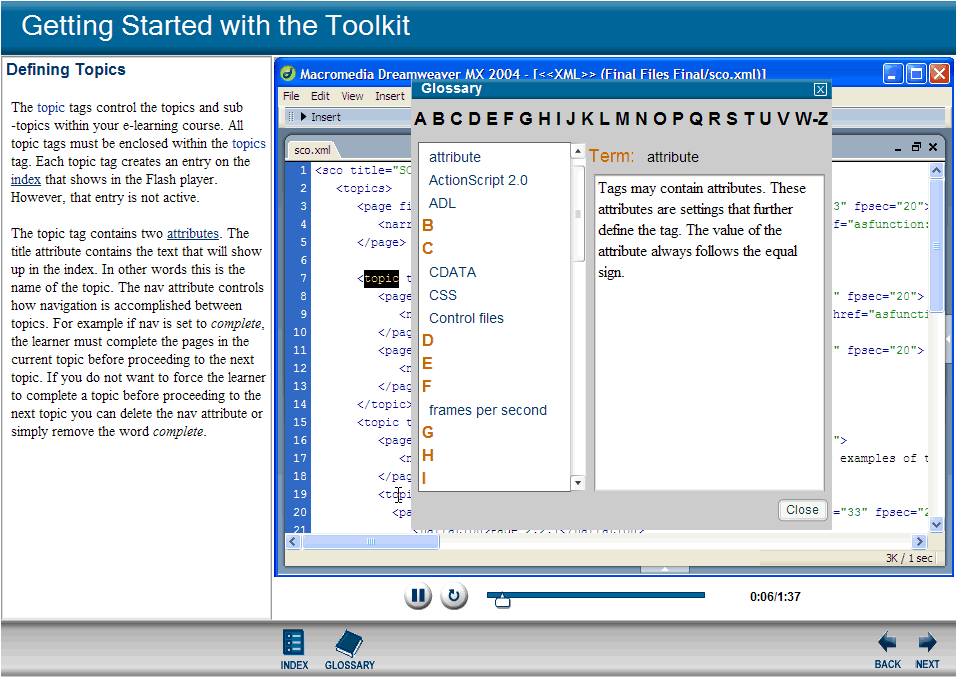
Task: Pause the video with the pause button
Action: pos(418,597)
